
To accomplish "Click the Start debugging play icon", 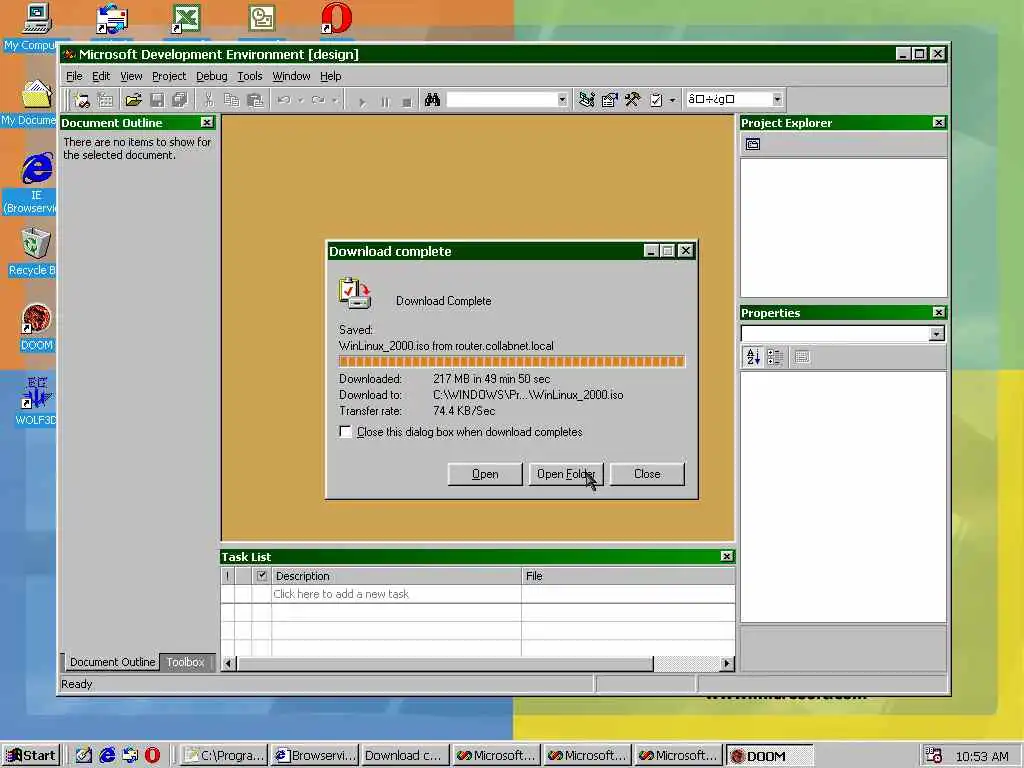I will [x=362, y=101].
